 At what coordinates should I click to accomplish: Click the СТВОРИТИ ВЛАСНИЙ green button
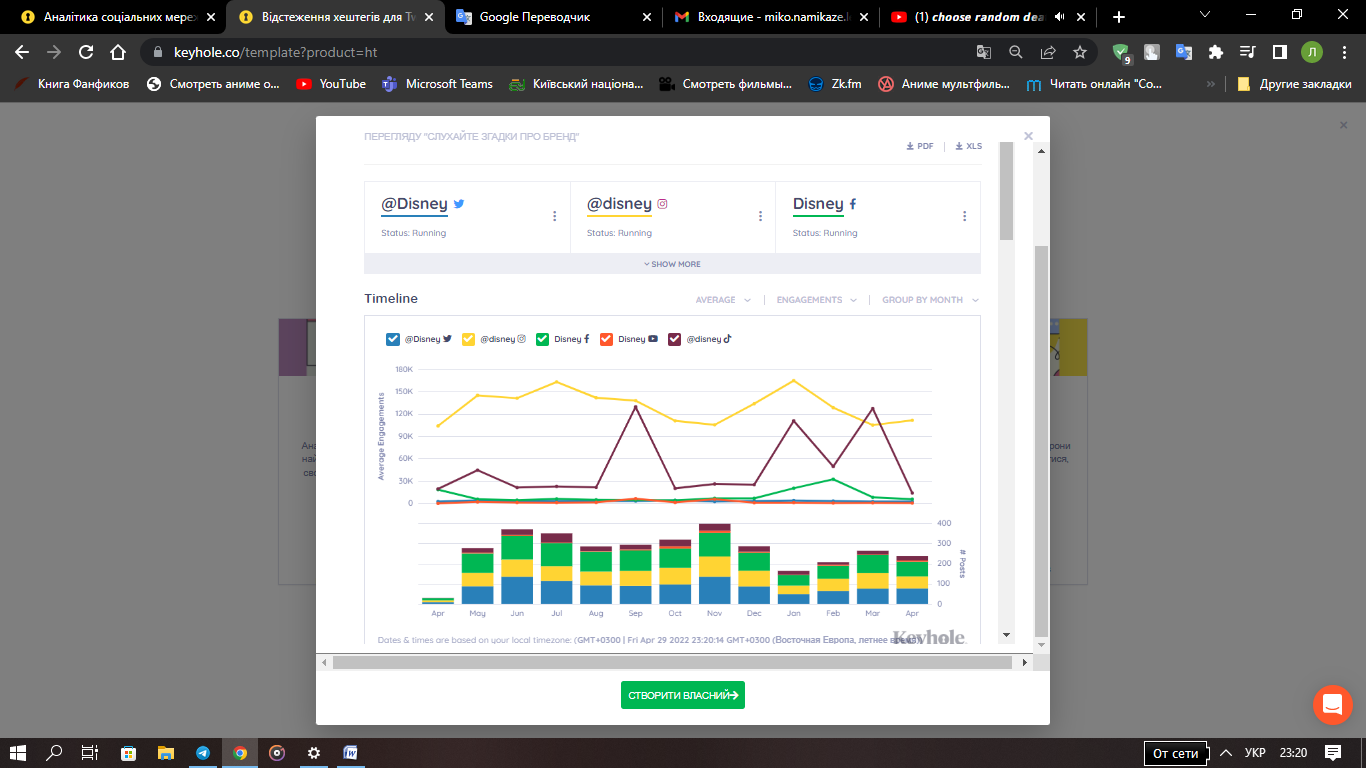click(683, 695)
